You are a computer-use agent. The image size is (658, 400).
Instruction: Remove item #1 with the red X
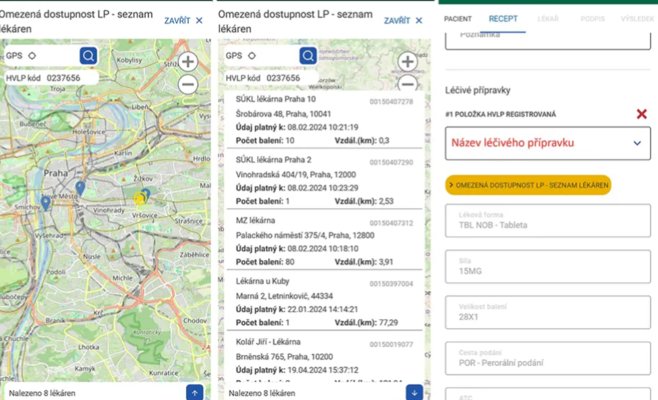tap(641, 114)
